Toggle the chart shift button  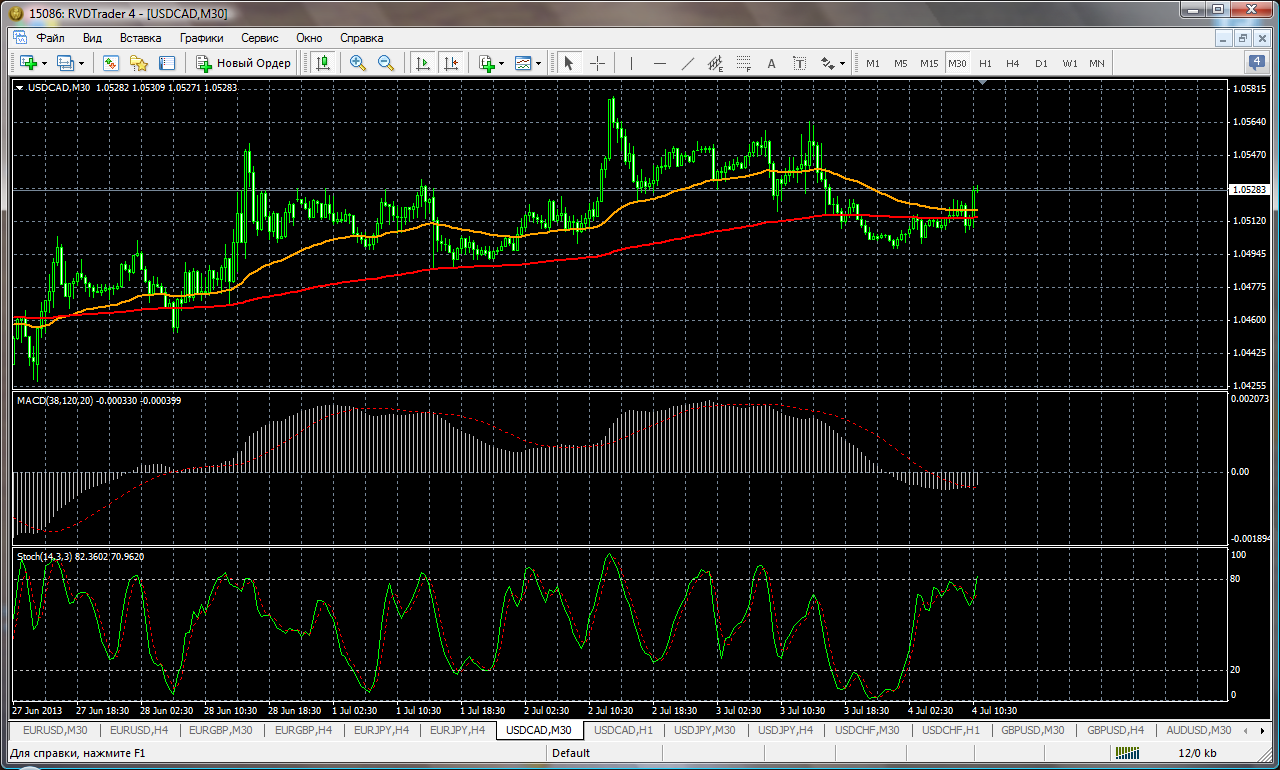pyautogui.click(x=450, y=63)
